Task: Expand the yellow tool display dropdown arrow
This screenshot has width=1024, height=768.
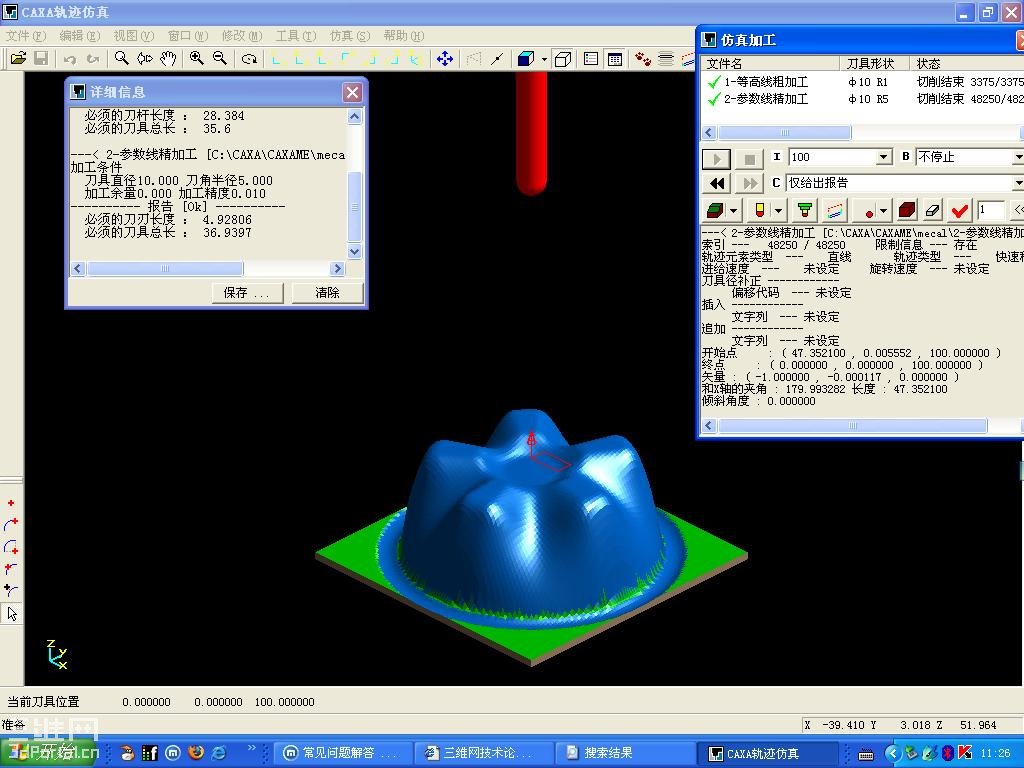Action: pos(778,211)
